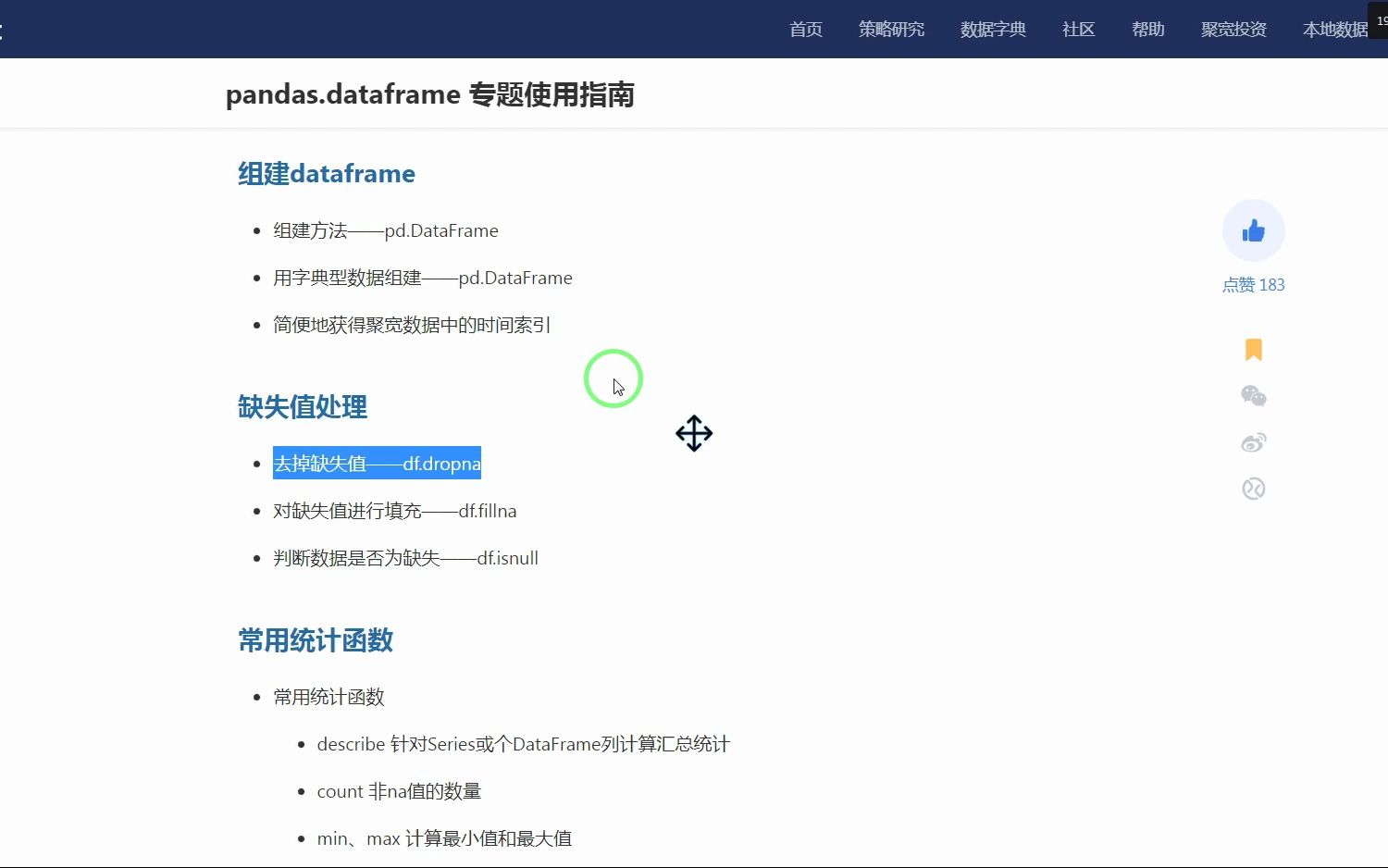Click the thumbs-up like button
Screen dimensions: 1388x868
1253,230
